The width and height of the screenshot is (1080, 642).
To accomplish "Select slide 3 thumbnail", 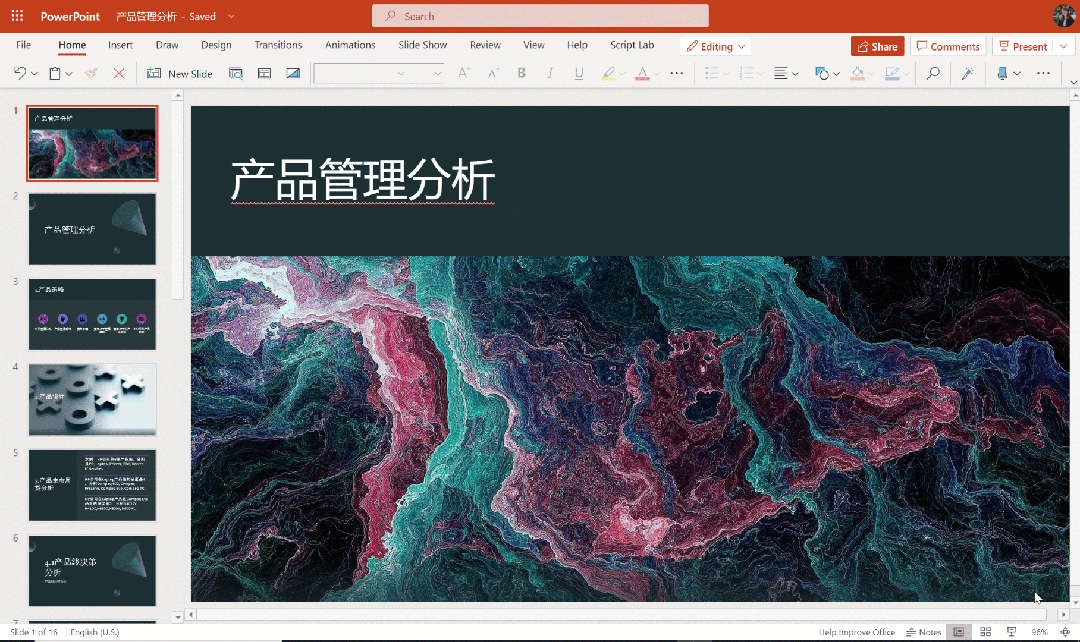I will pyautogui.click(x=92, y=314).
